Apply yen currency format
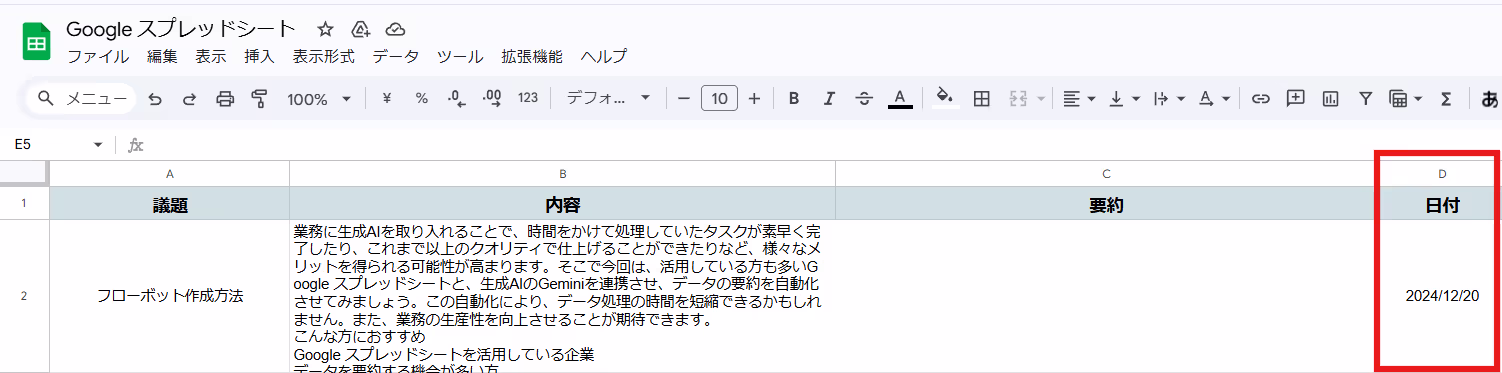 386,98
